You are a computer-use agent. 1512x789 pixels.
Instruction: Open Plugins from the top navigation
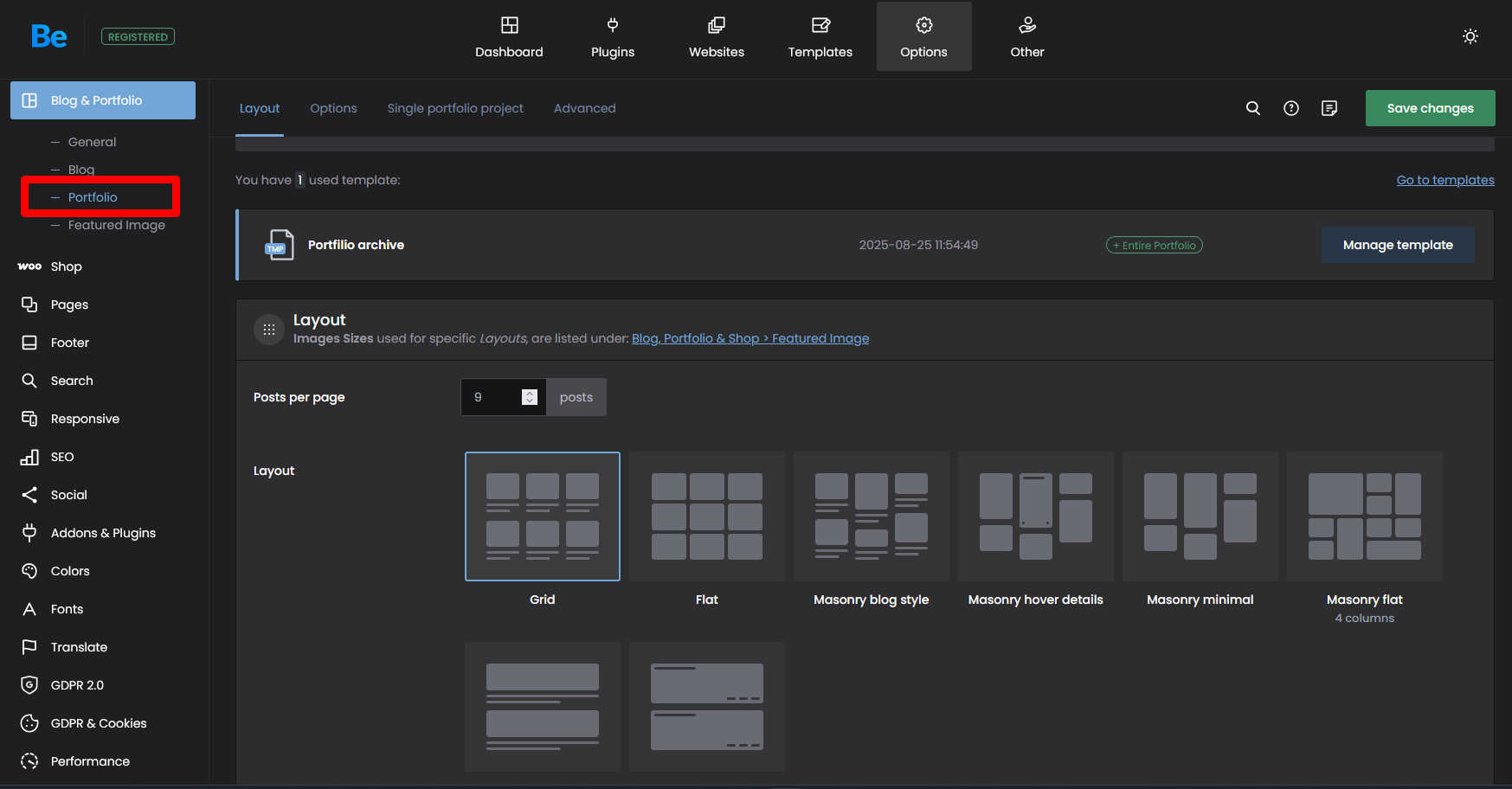click(x=613, y=37)
